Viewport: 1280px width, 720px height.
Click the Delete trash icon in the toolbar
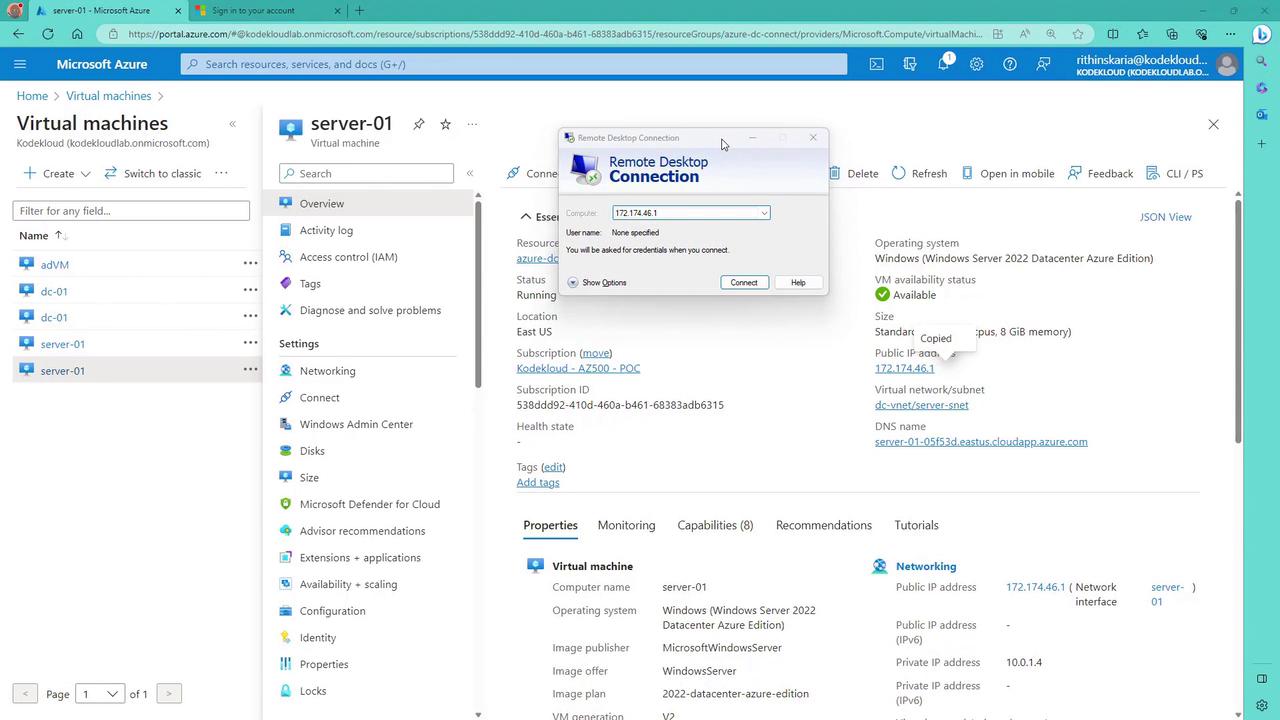834,173
